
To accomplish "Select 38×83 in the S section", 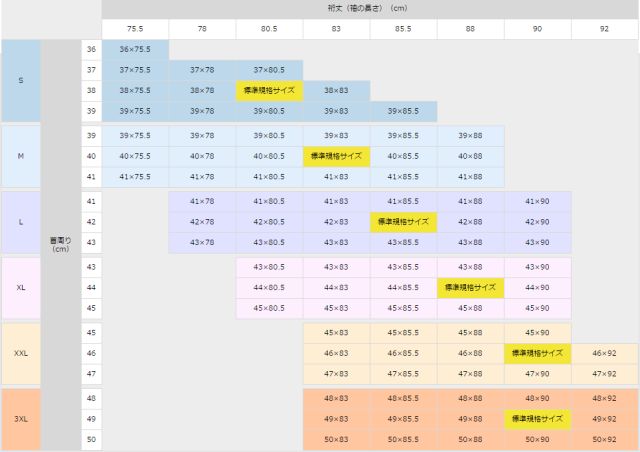I will tap(336, 91).
